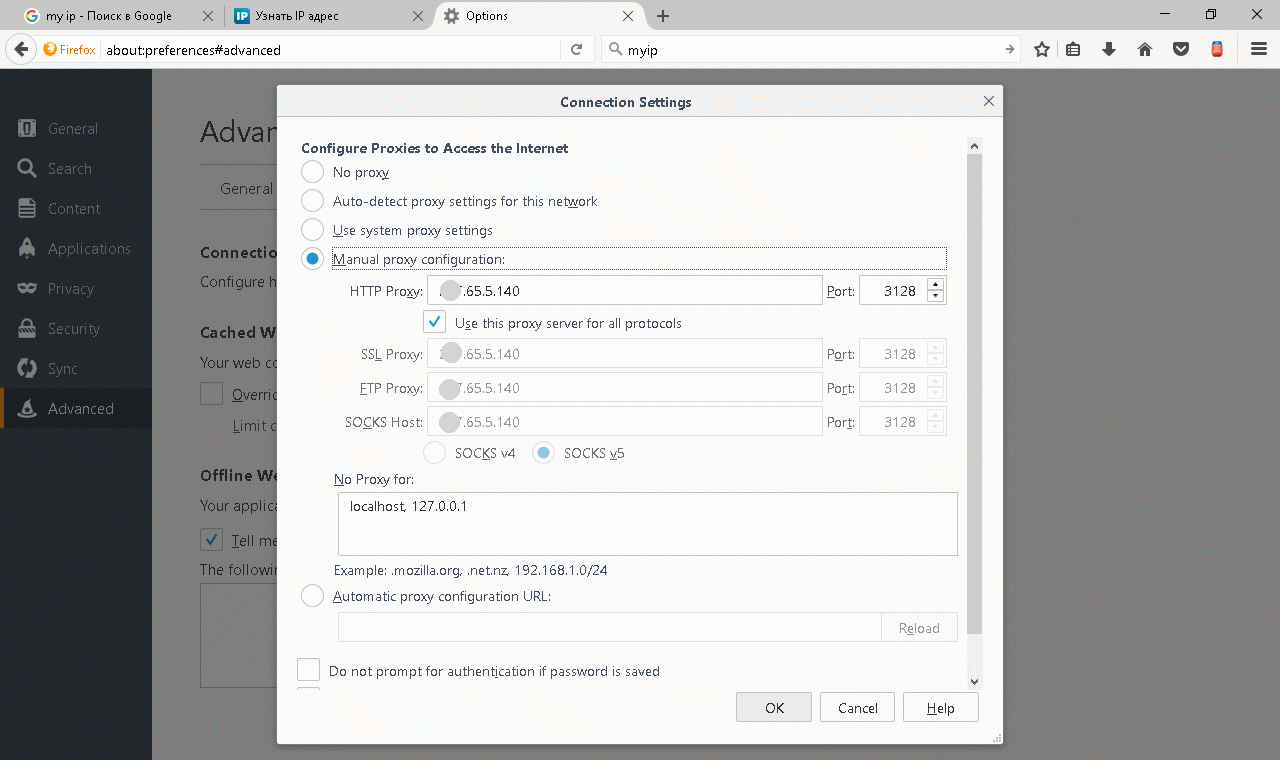Image resolution: width=1280 pixels, height=760 pixels.
Task: Increase the HTTP proxy port number
Action: coord(936,285)
